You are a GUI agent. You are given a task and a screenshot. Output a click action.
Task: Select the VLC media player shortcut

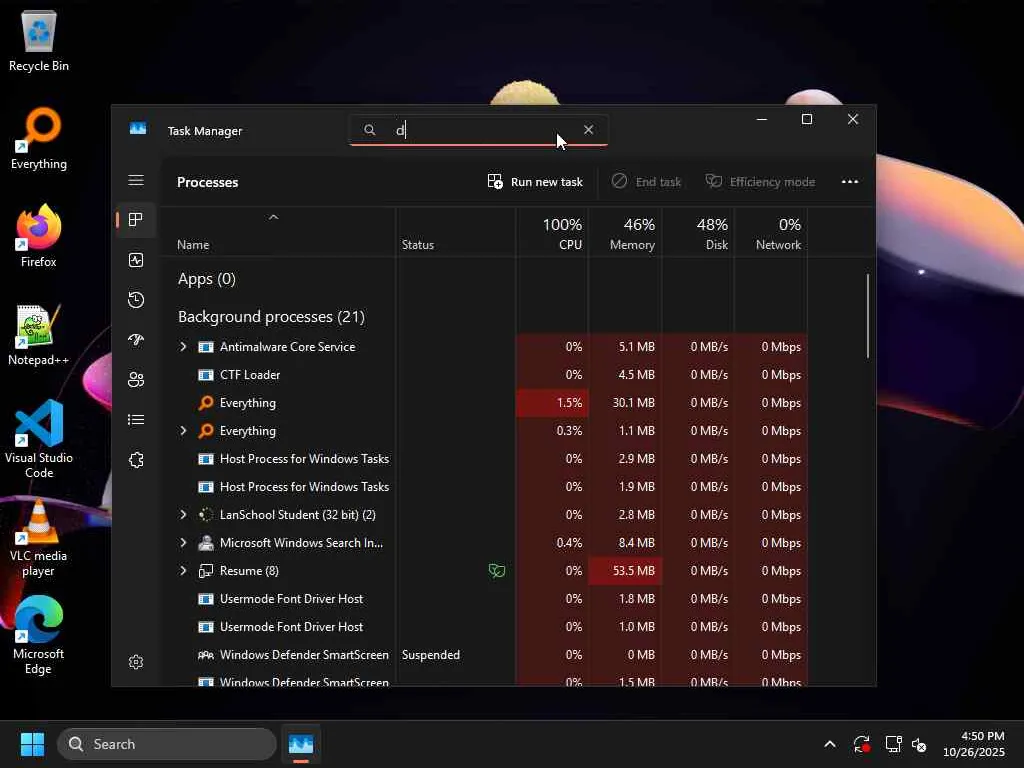[x=39, y=538]
